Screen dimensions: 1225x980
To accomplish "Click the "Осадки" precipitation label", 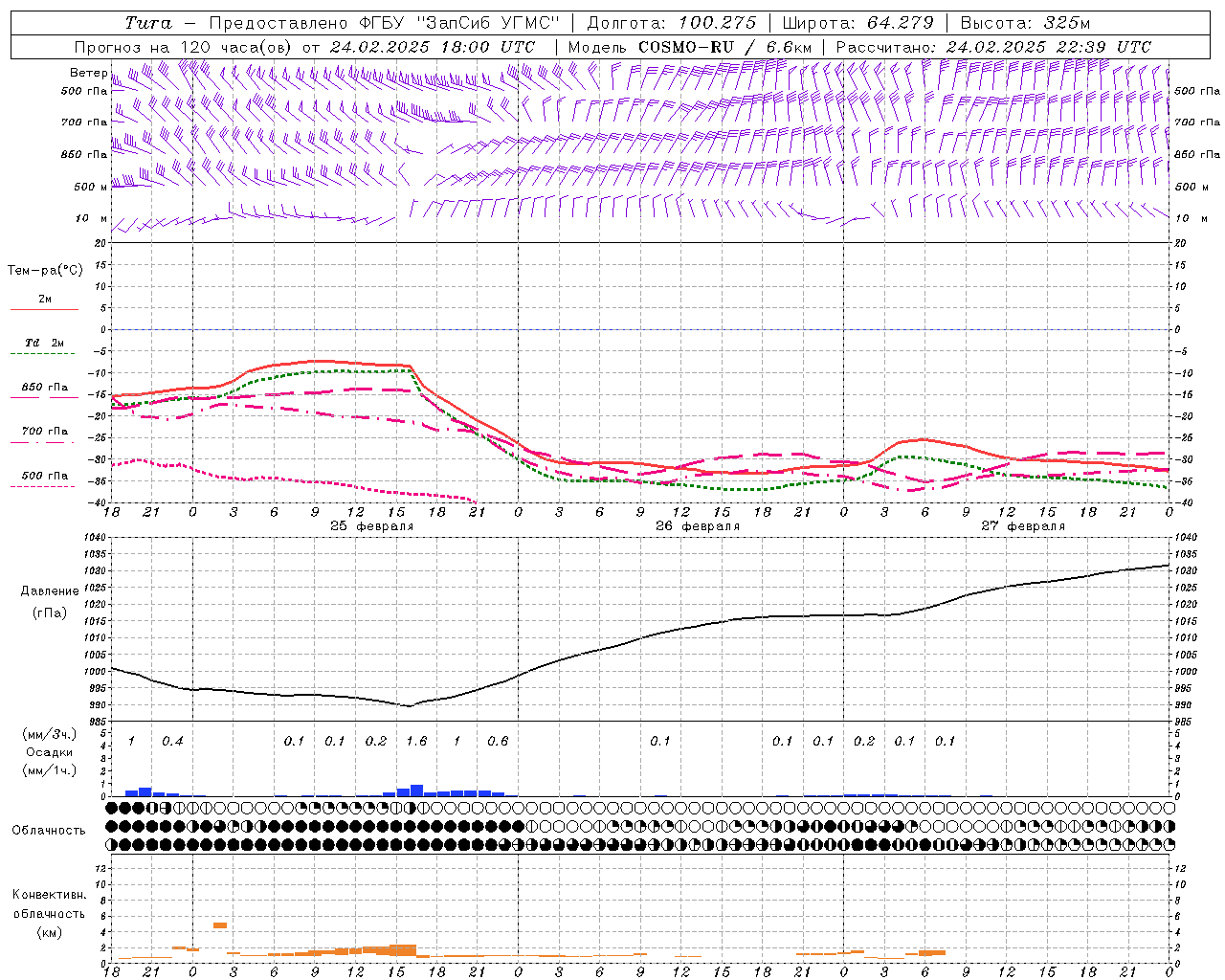I will coord(50,752).
